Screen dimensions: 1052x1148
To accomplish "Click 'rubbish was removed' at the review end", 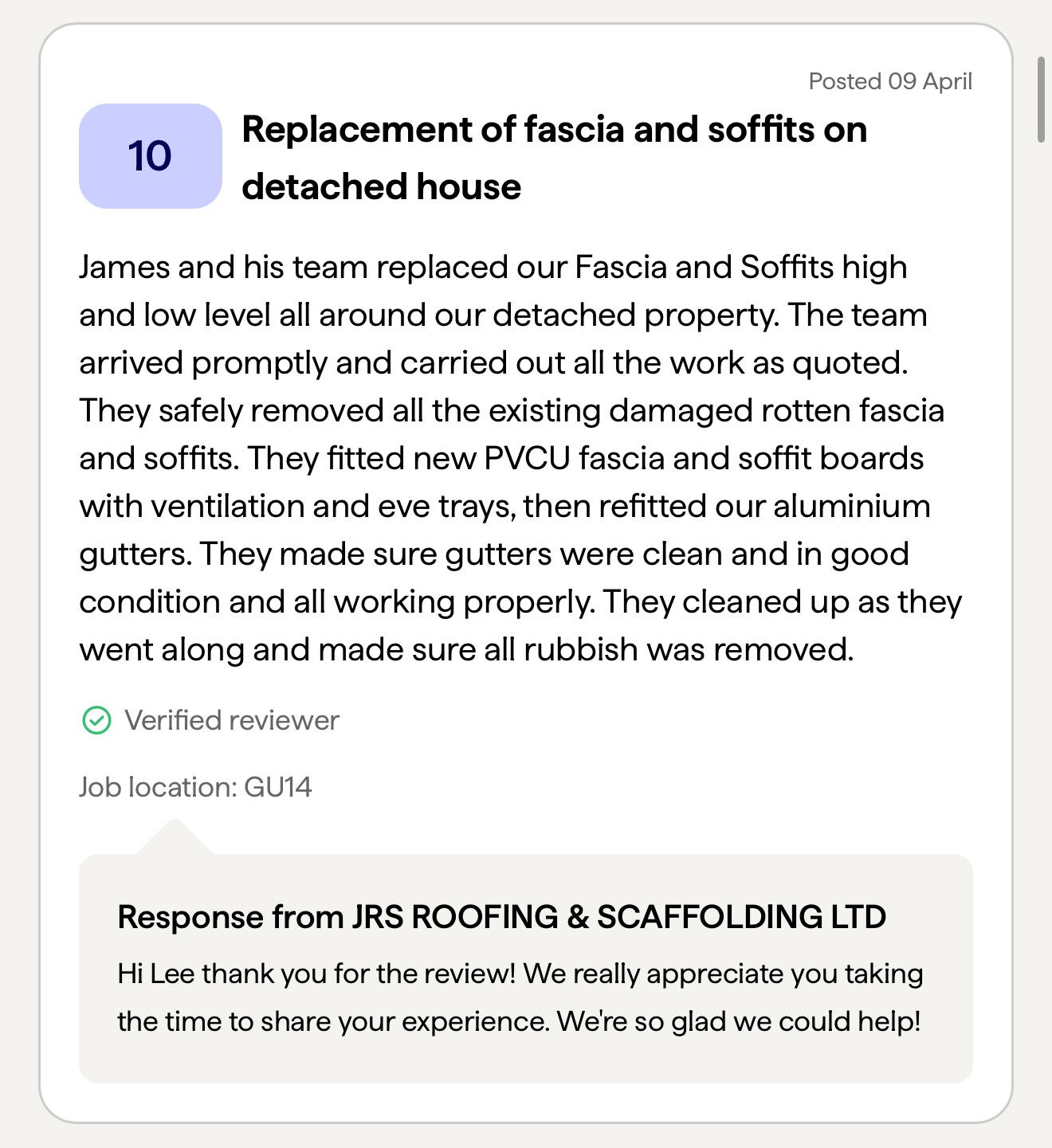I will coord(688,650).
